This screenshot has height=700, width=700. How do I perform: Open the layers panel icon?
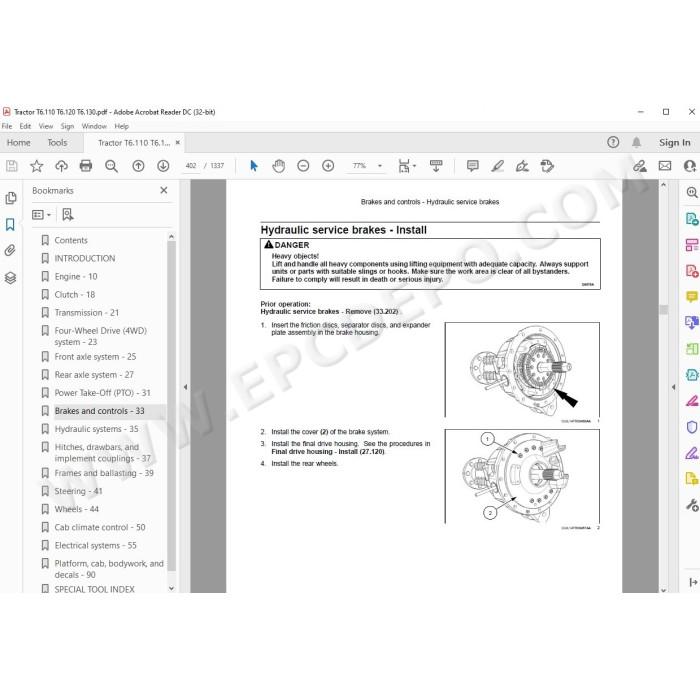click(10, 278)
